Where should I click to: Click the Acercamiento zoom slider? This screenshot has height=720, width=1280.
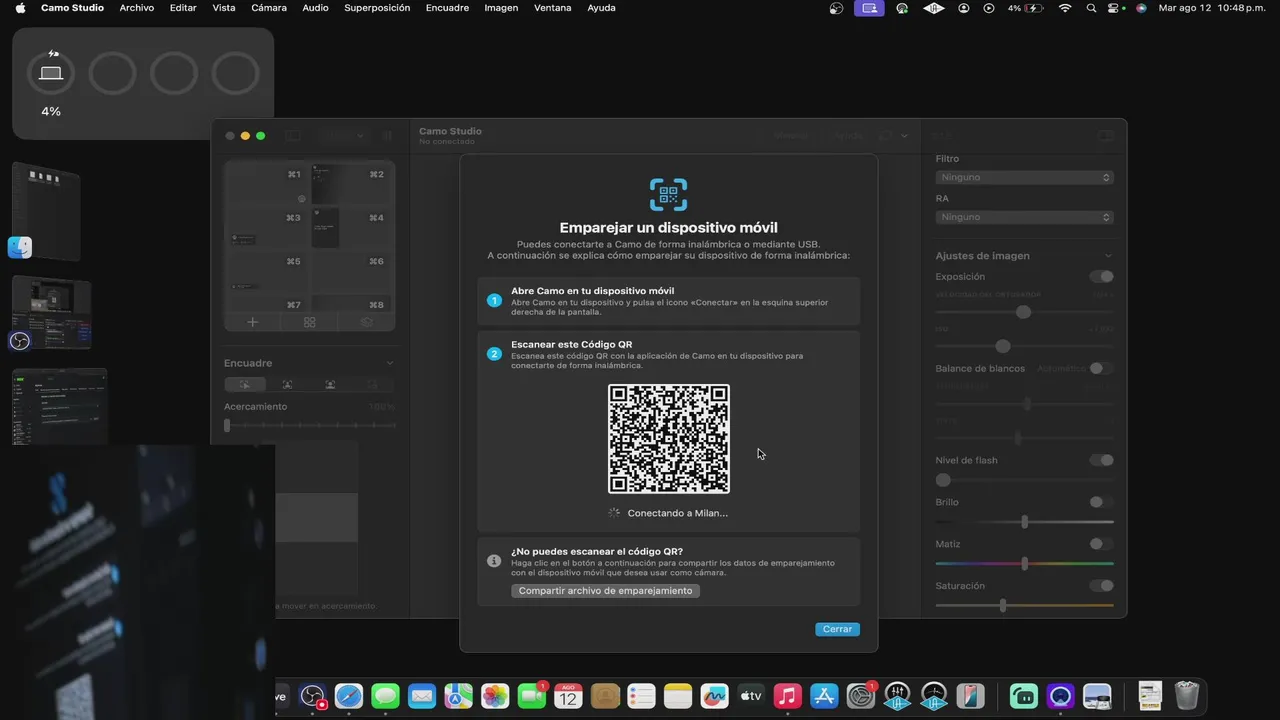pos(309,425)
